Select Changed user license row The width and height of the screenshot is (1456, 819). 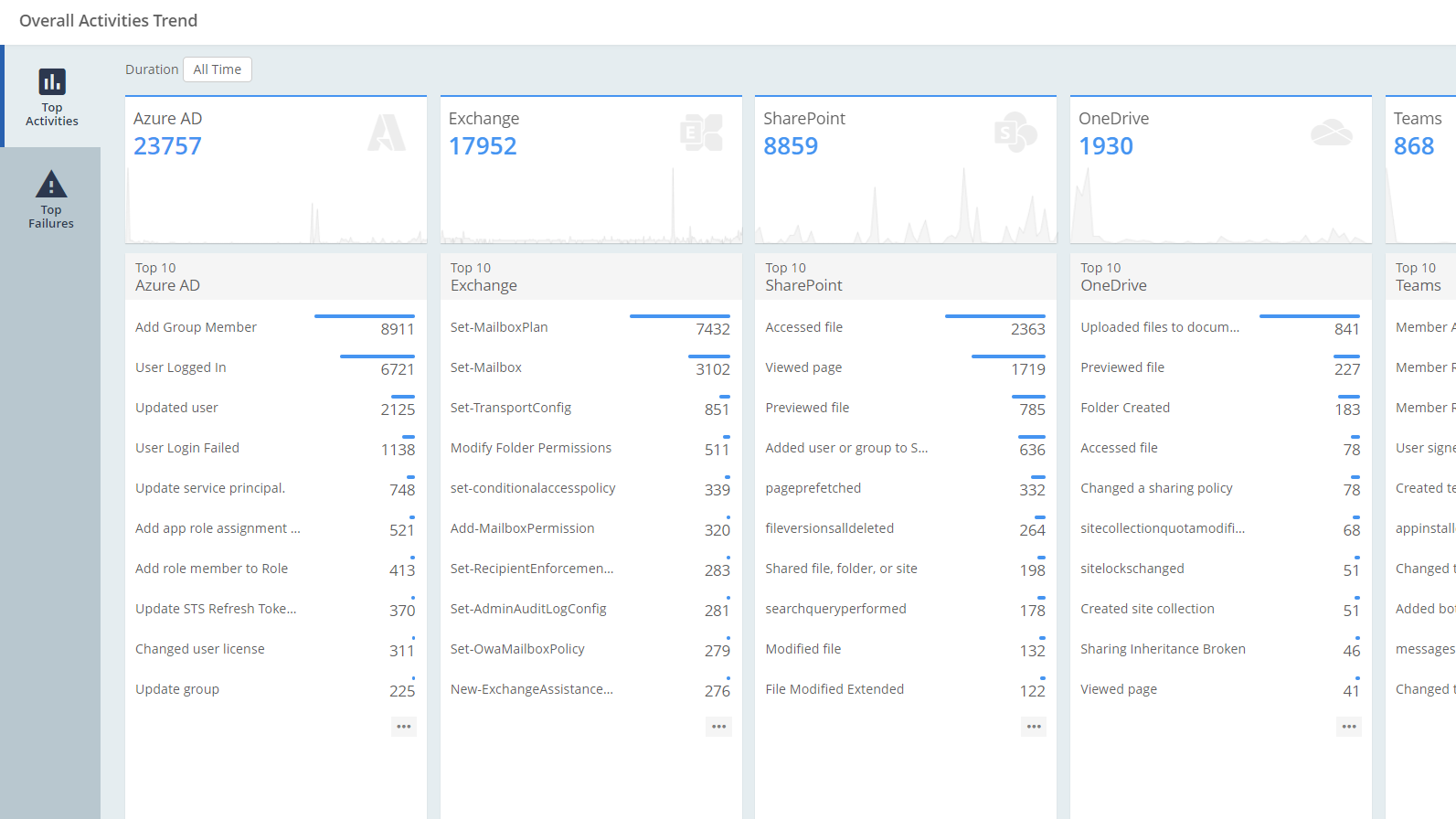275,649
